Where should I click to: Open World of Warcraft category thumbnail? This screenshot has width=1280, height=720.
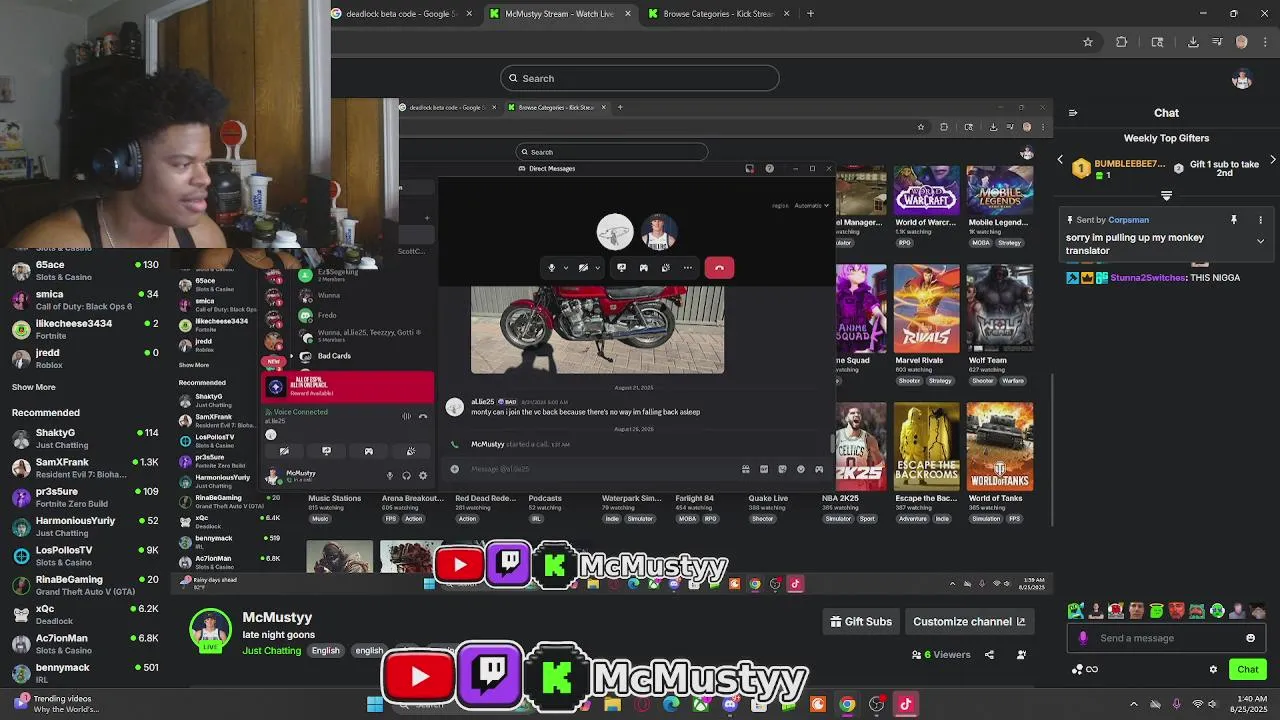(926, 190)
